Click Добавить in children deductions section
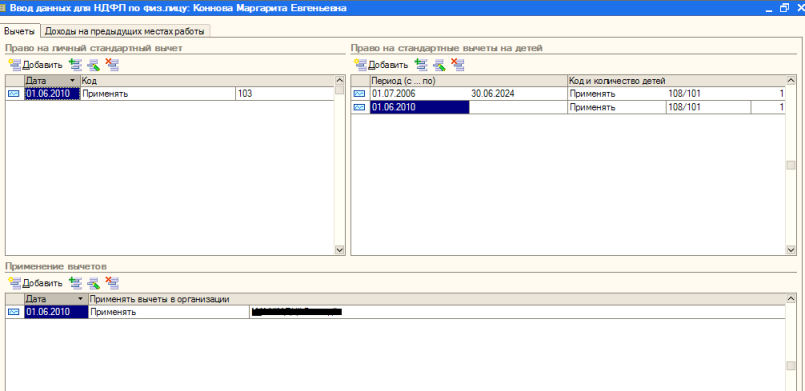 (x=381, y=65)
